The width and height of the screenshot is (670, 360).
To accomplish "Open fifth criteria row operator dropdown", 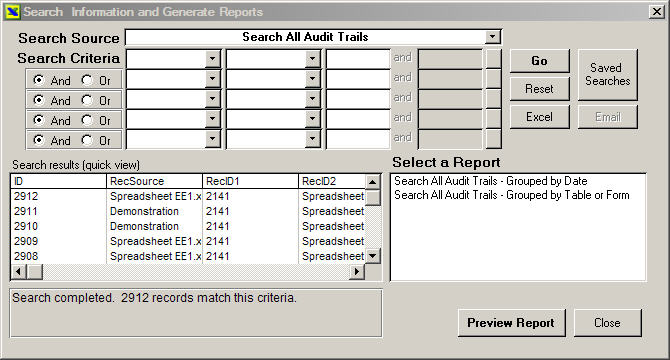I will point(312,138).
